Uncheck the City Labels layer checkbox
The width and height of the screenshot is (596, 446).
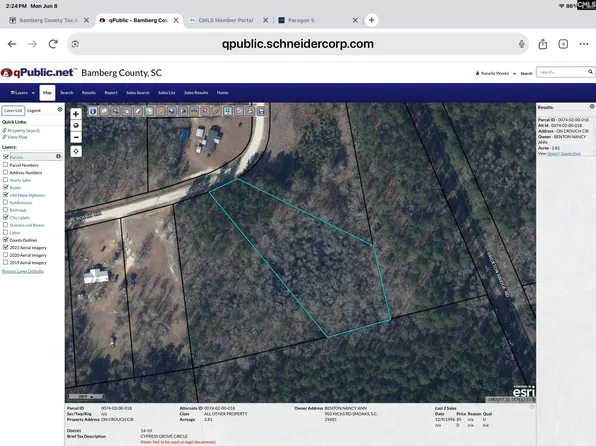pyautogui.click(x=6, y=217)
